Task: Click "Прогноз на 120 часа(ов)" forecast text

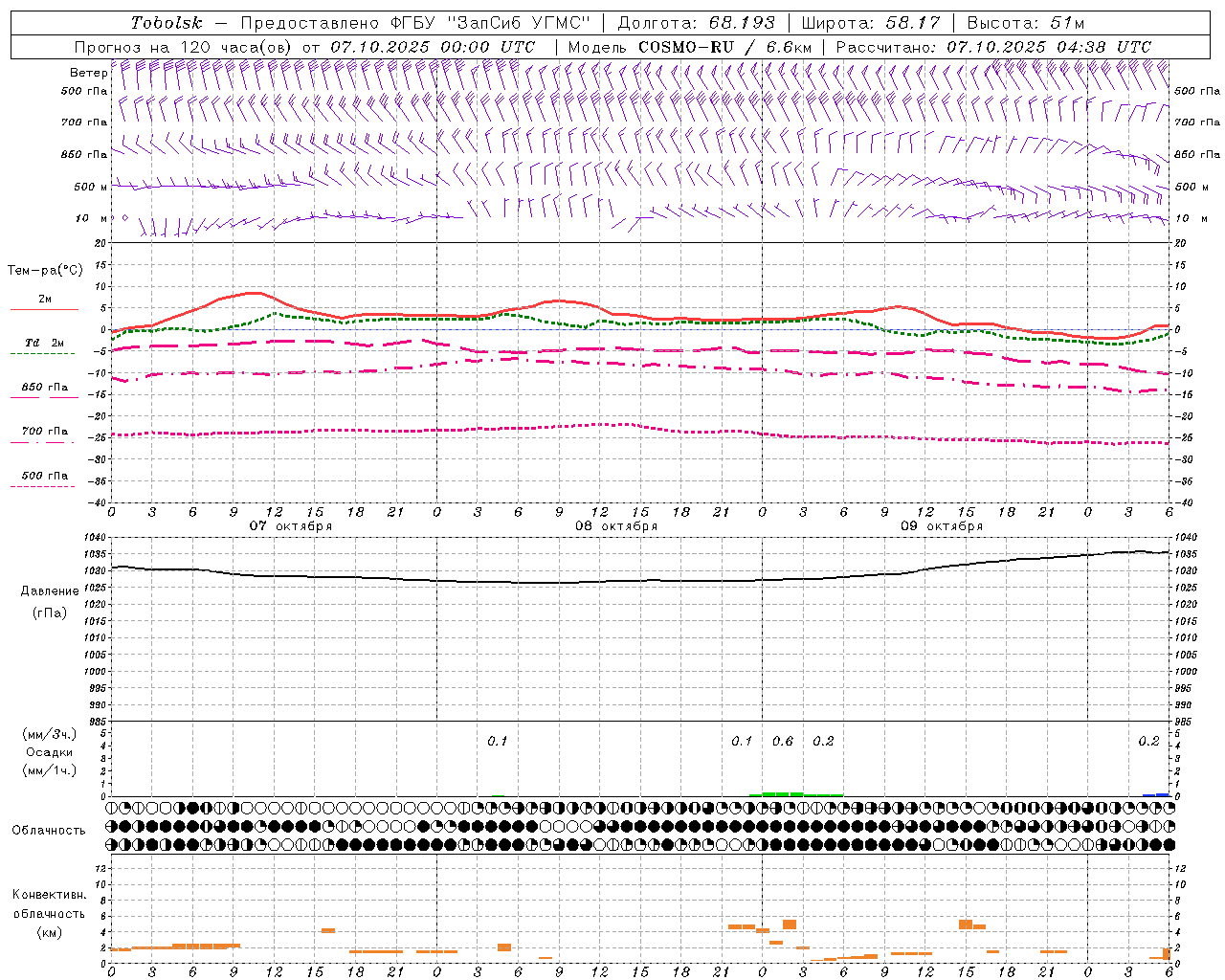Action: click(x=184, y=47)
